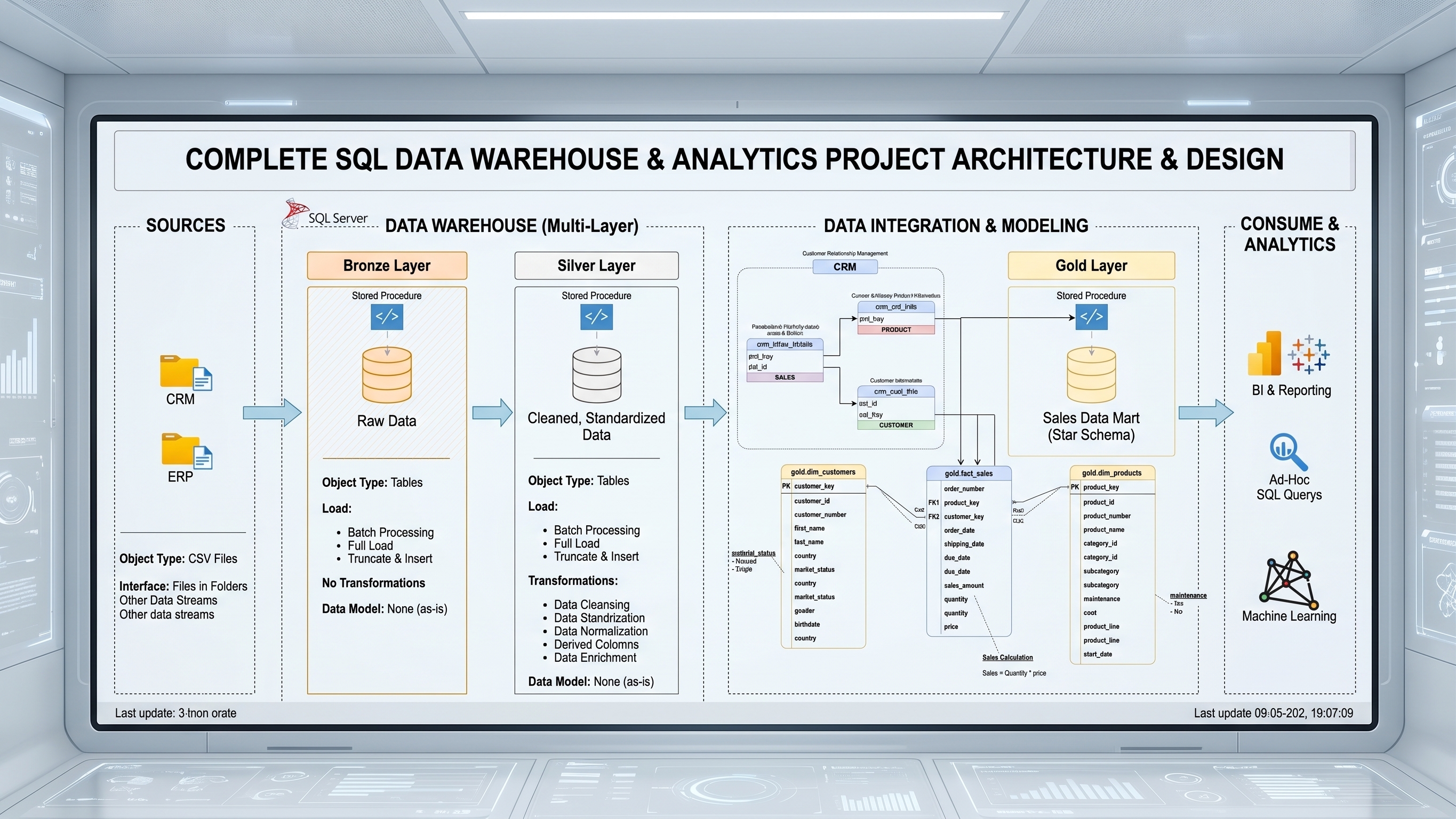
Task: Open the gold.dim_customers table header
Action: click(x=823, y=472)
